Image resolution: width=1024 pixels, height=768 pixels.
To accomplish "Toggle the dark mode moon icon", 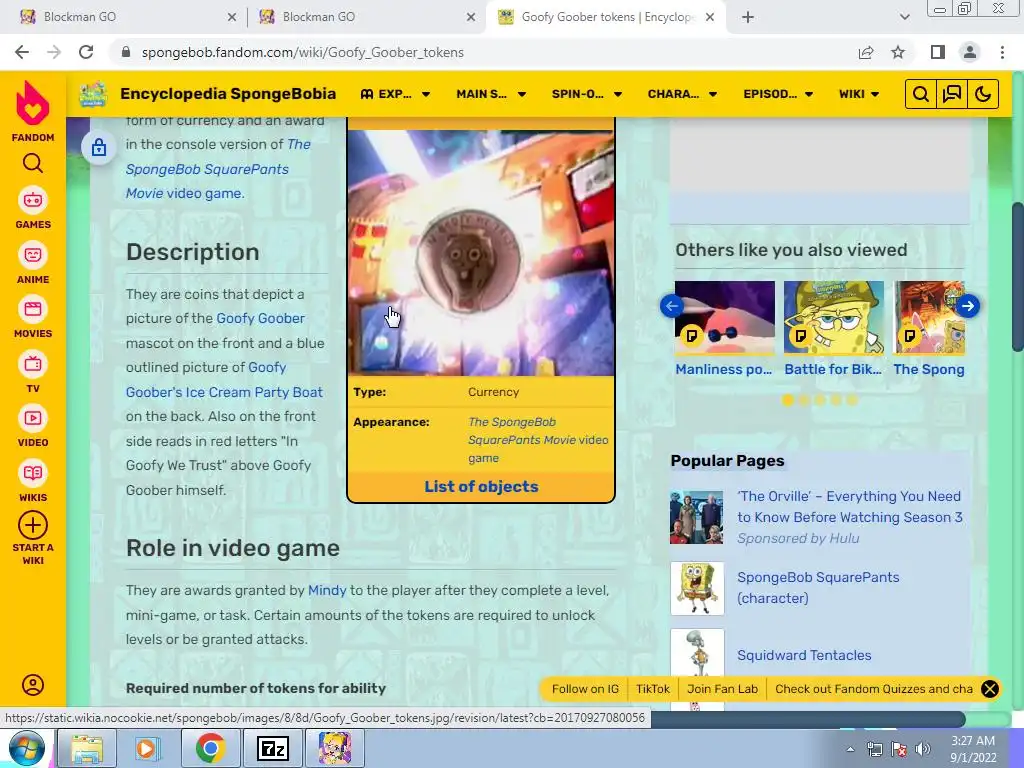I will [x=983, y=94].
